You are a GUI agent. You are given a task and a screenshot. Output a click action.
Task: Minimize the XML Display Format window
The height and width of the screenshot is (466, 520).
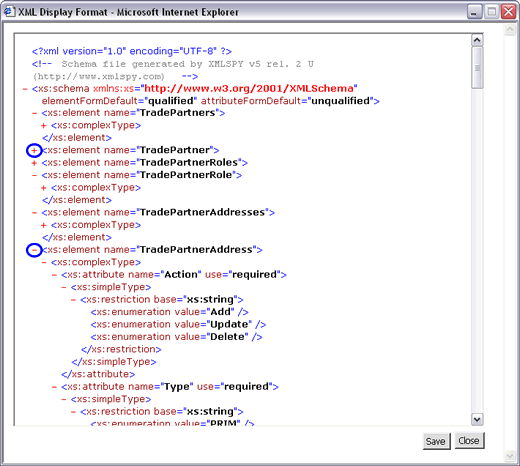(x=474, y=12)
